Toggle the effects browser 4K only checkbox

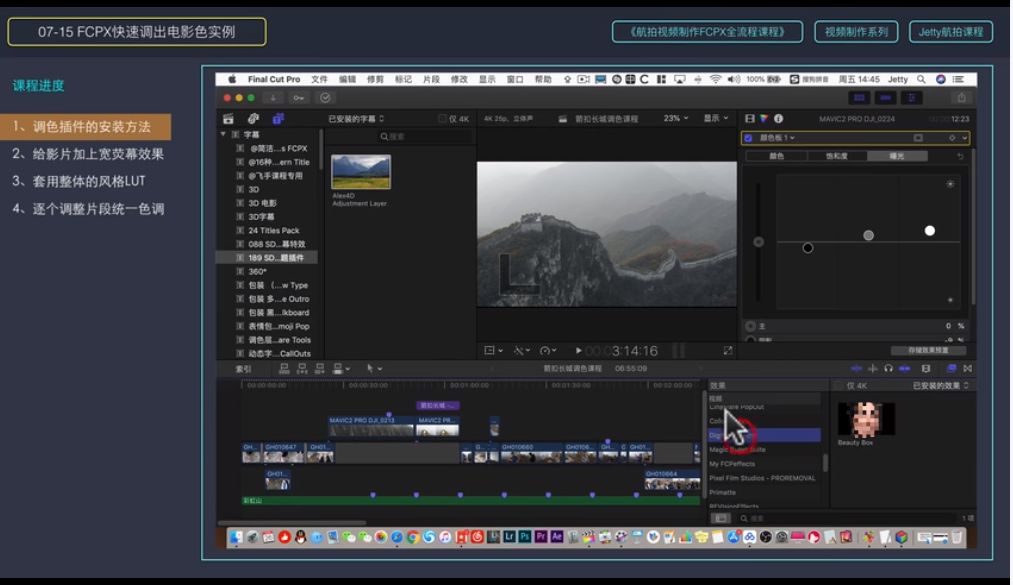click(x=839, y=385)
